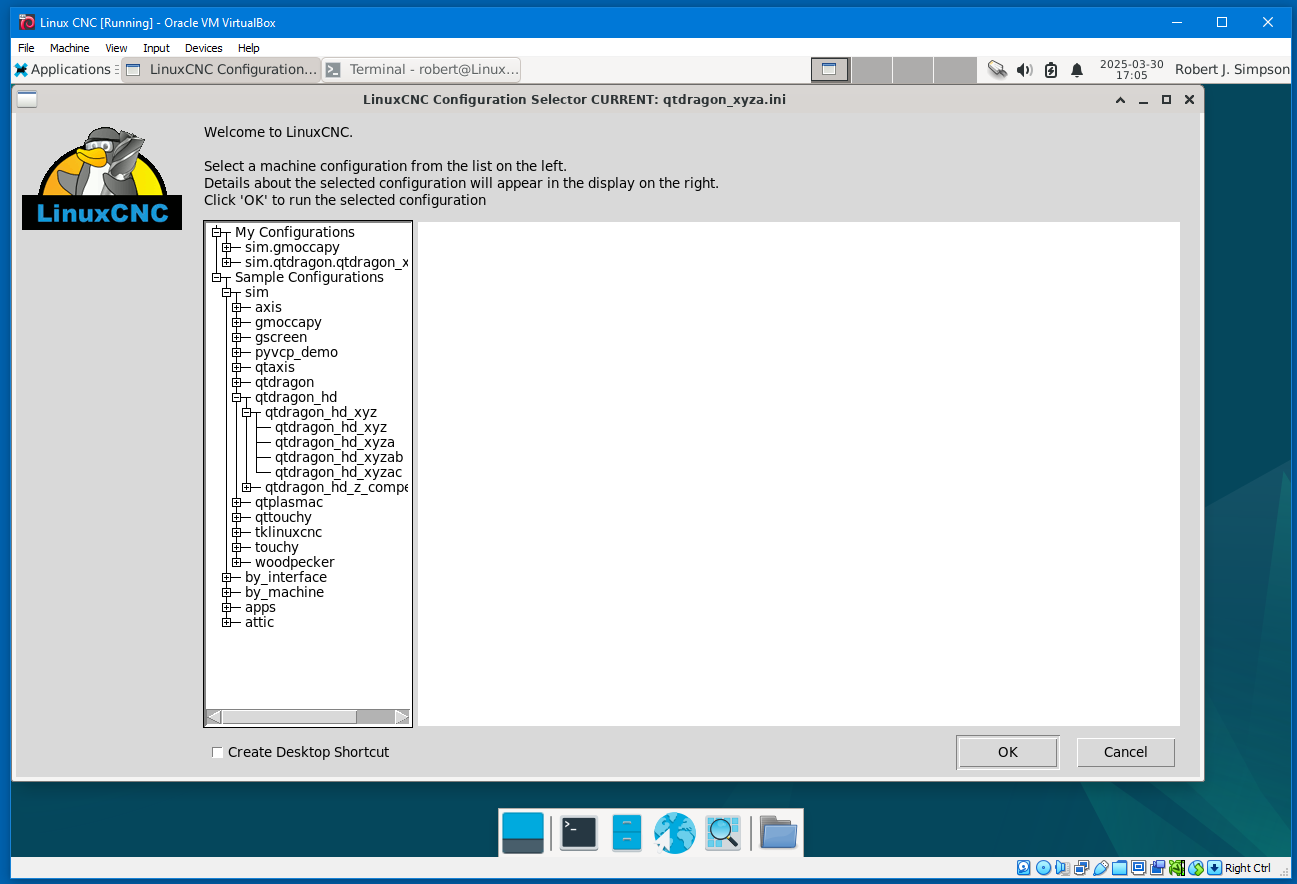Open the home folder icon in dock
Image resolution: width=1297 pixels, height=884 pixels.
(777, 832)
